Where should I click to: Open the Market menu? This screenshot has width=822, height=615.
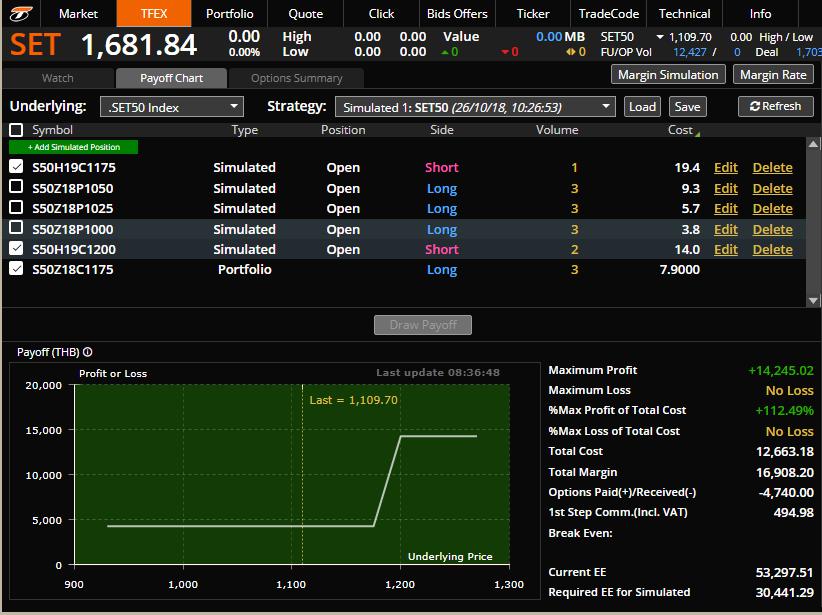(78, 14)
